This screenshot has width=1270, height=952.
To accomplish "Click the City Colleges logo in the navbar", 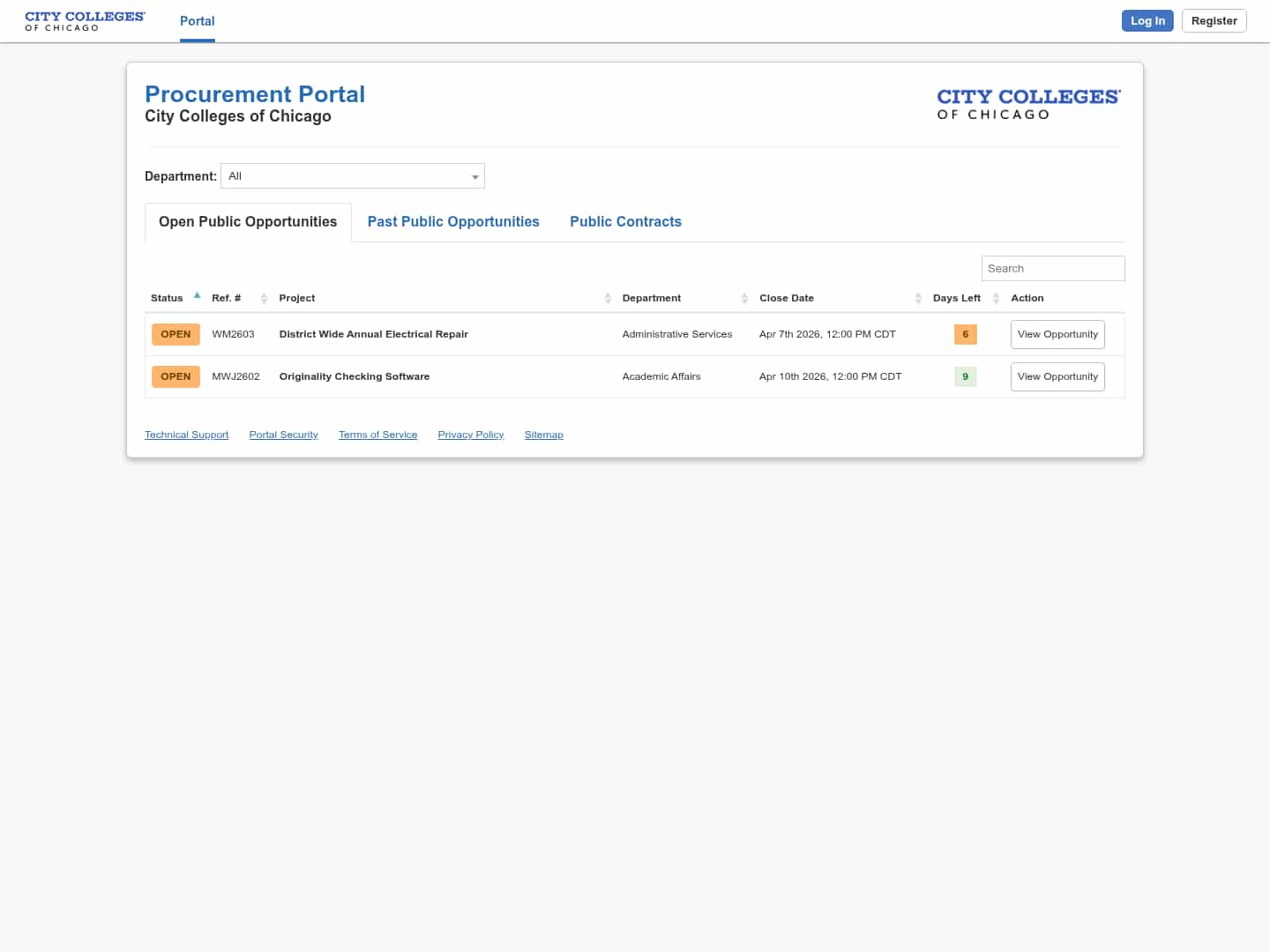I will pyautogui.click(x=85, y=20).
